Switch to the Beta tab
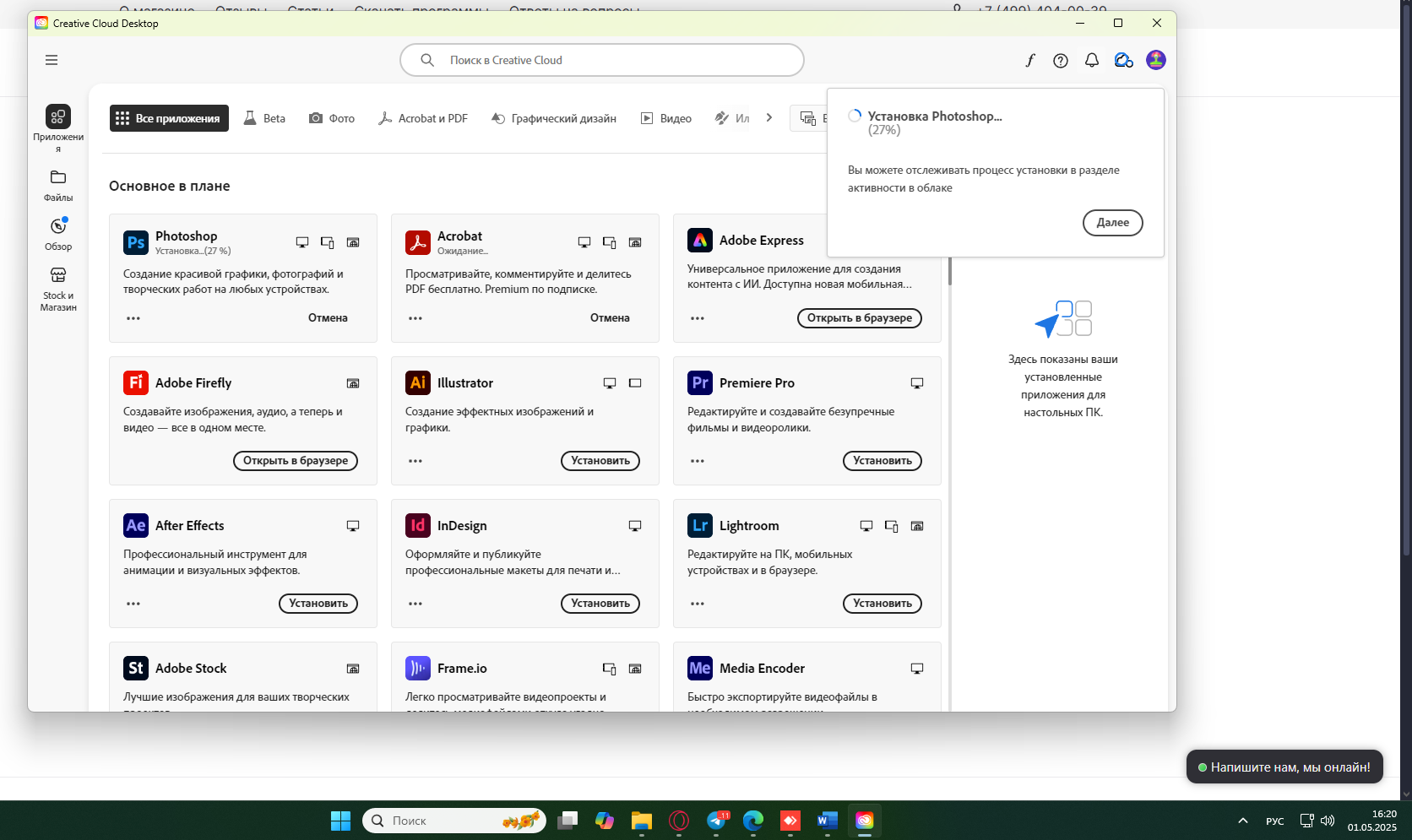Image resolution: width=1412 pixels, height=840 pixels. pos(264,118)
